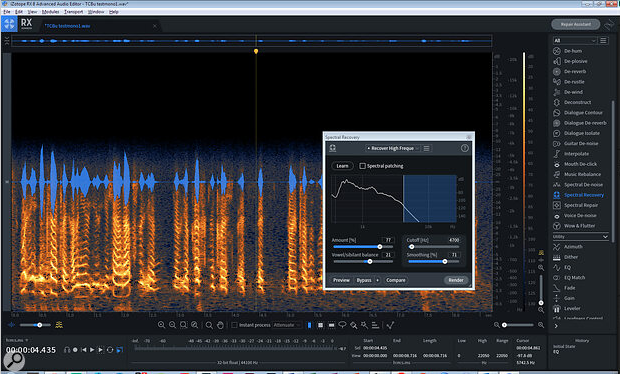Open the View menu

pos(32,12)
